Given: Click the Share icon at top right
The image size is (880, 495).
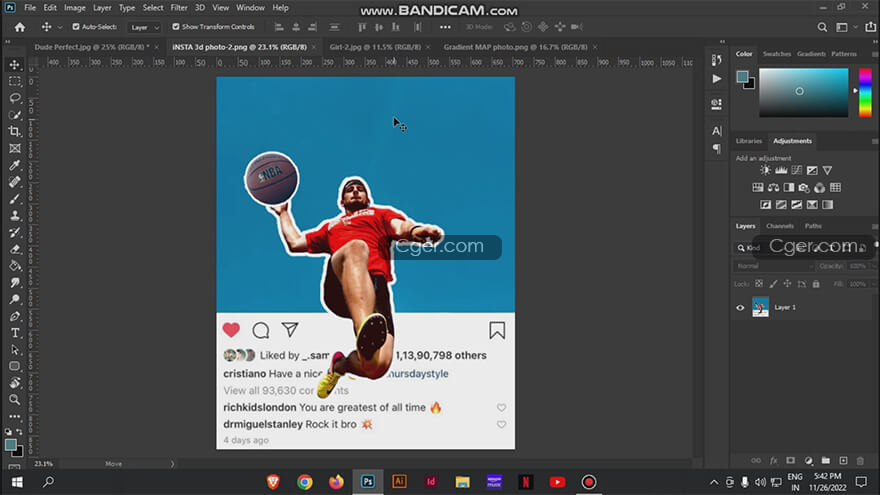Looking at the screenshot, I should click(870, 27).
